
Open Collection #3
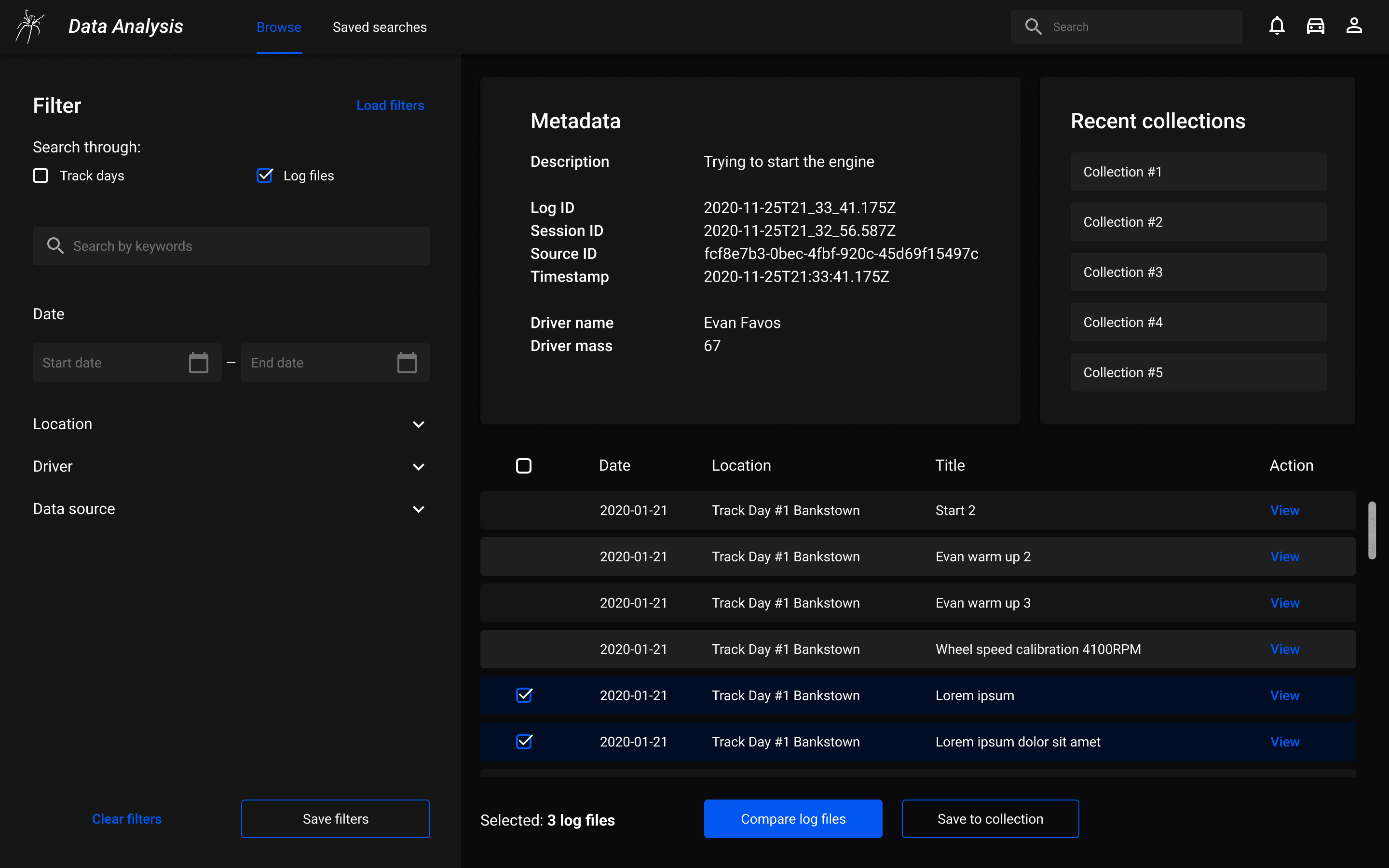coord(1198,272)
